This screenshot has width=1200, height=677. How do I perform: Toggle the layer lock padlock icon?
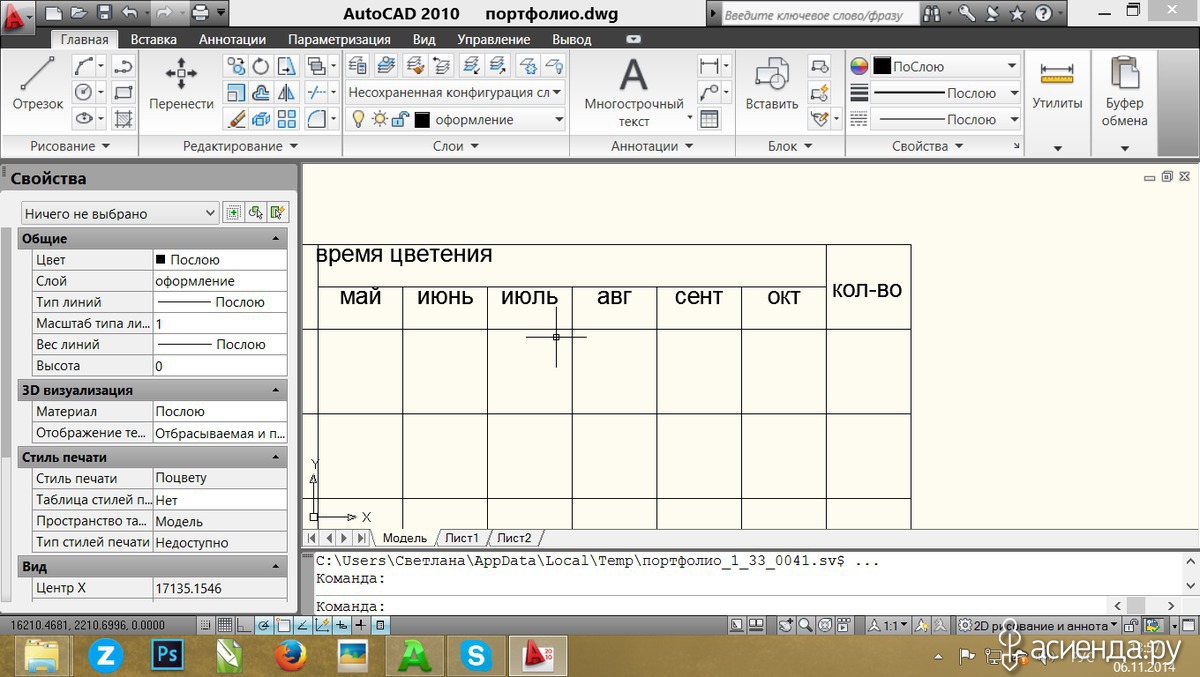[x=400, y=120]
